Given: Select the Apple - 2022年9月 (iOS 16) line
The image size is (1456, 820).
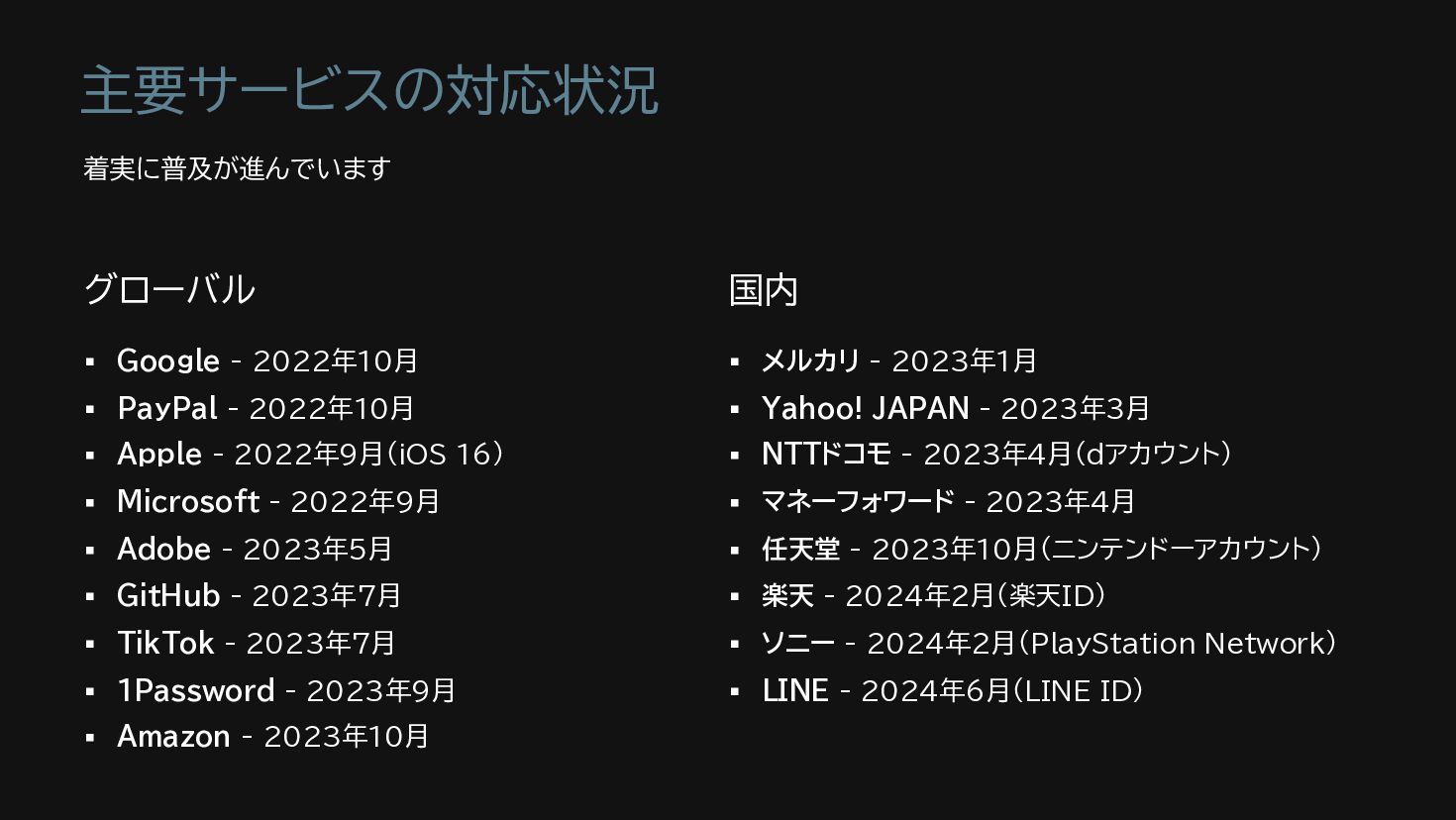Looking at the screenshot, I should pyautogui.click(x=310, y=454).
